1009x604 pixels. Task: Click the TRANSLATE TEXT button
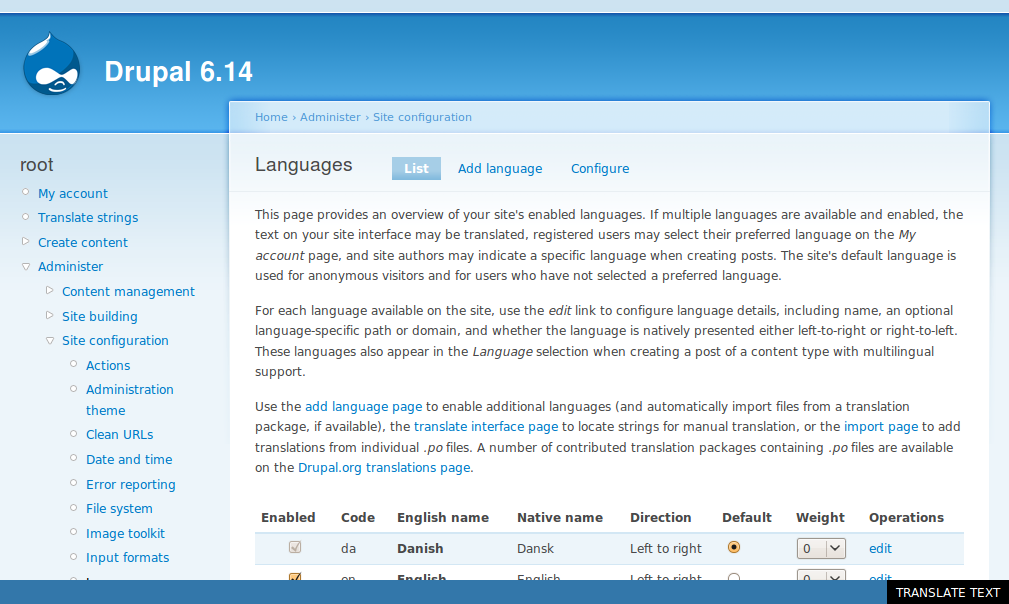(x=948, y=592)
